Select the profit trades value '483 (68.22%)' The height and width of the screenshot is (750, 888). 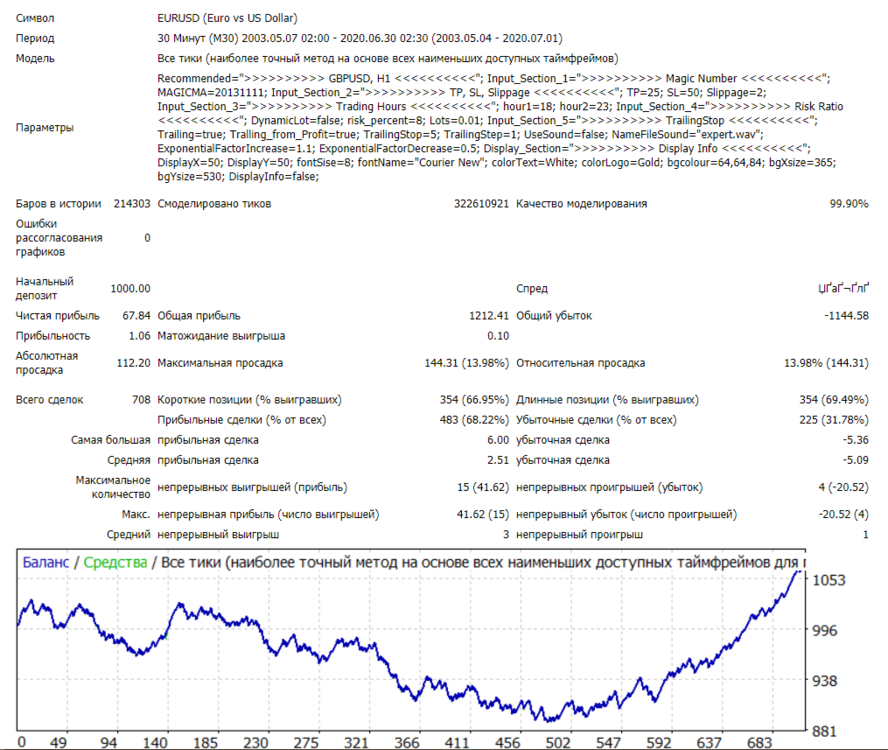(x=474, y=420)
